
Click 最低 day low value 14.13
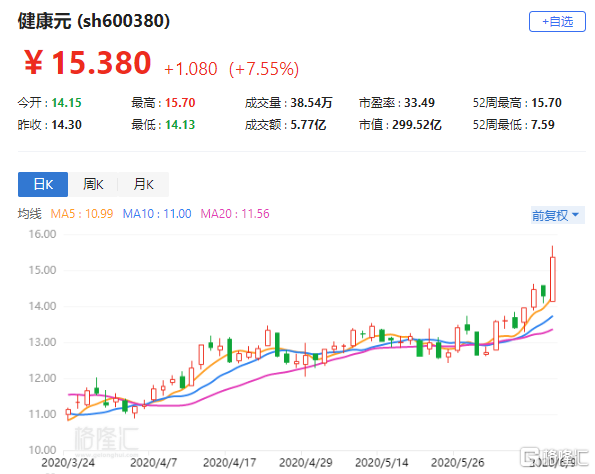180,125
